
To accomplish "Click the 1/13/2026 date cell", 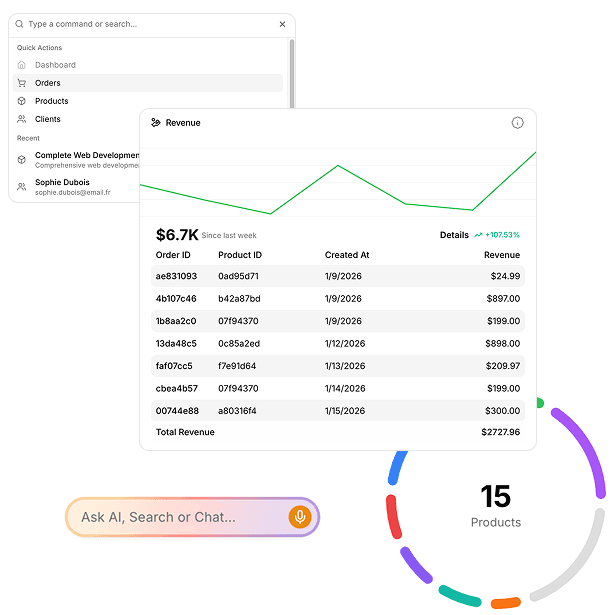I will (x=345, y=366).
